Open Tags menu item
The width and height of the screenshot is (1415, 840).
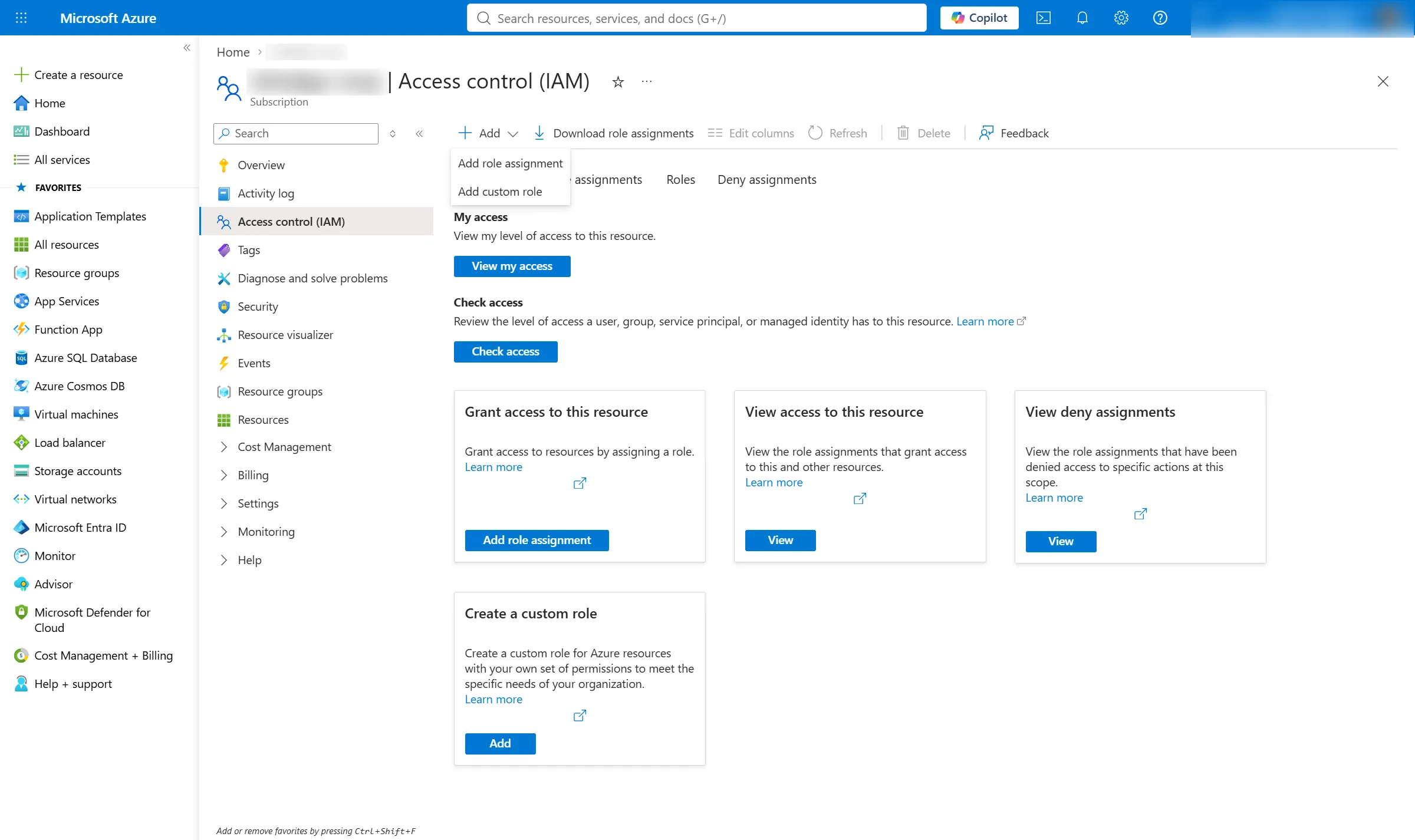point(317,250)
